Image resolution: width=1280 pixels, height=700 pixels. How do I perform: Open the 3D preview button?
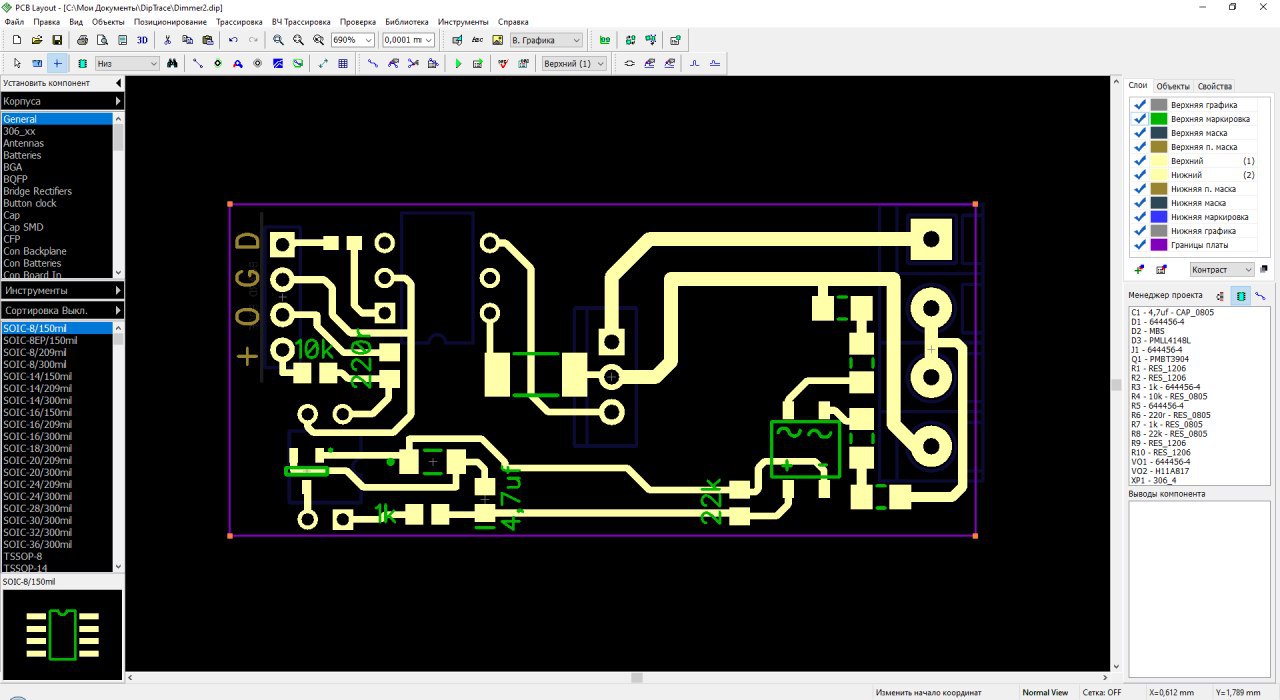[142, 40]
